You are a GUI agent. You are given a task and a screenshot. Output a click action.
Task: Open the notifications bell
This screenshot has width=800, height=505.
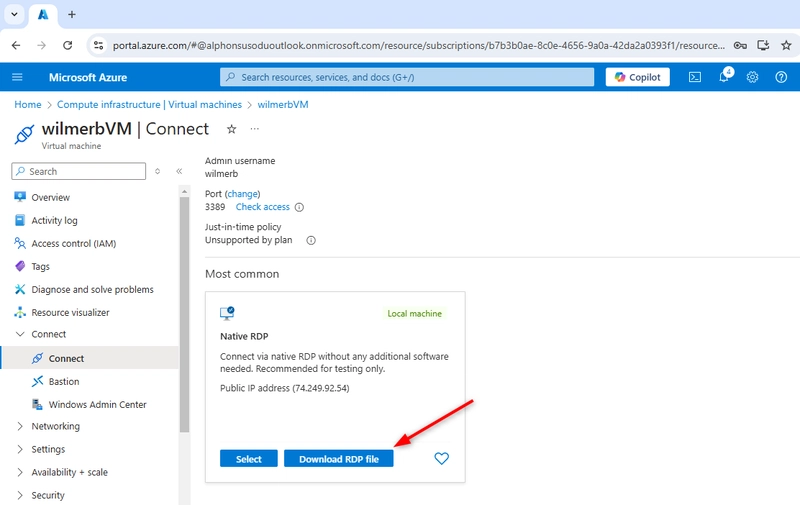pyautogui.click(x=724, y=77)
